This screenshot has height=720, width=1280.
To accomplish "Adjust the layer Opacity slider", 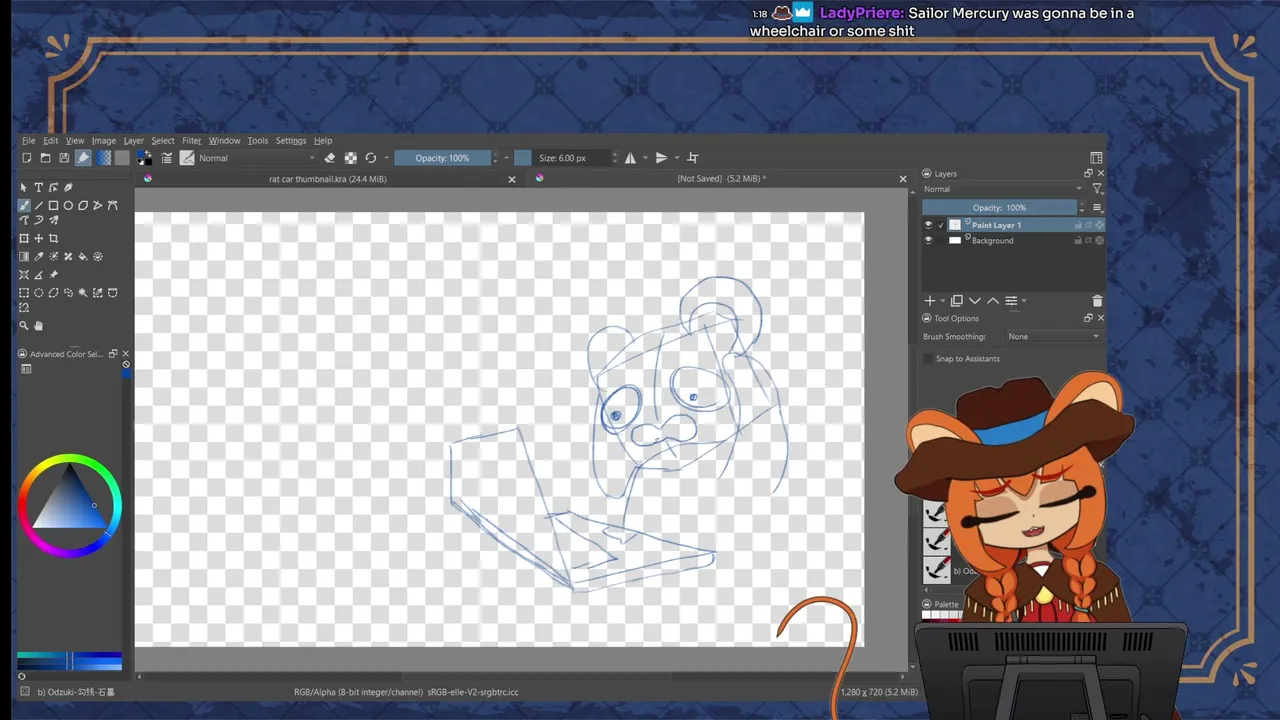I will point(1000,208).
